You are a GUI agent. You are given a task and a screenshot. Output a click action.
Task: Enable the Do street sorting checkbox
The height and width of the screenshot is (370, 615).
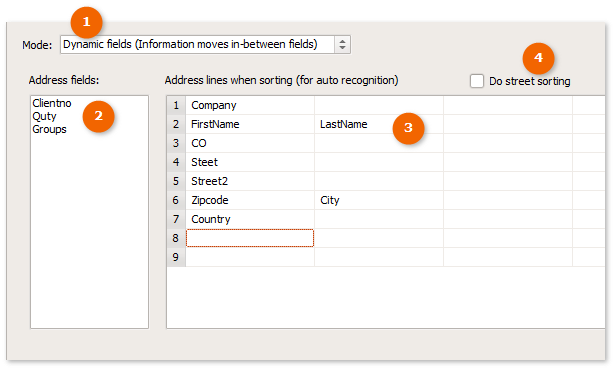477,81
